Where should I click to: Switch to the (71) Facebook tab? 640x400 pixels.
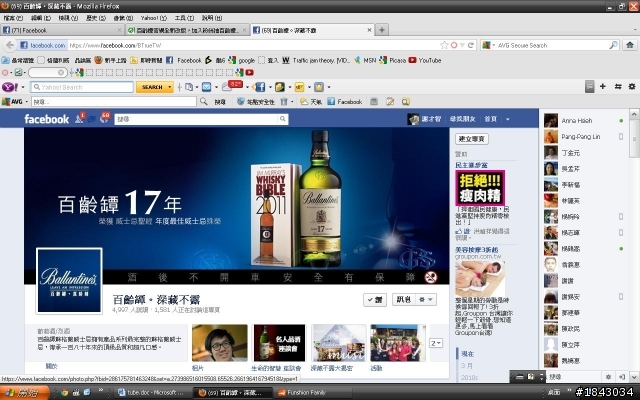coord(61,30)
